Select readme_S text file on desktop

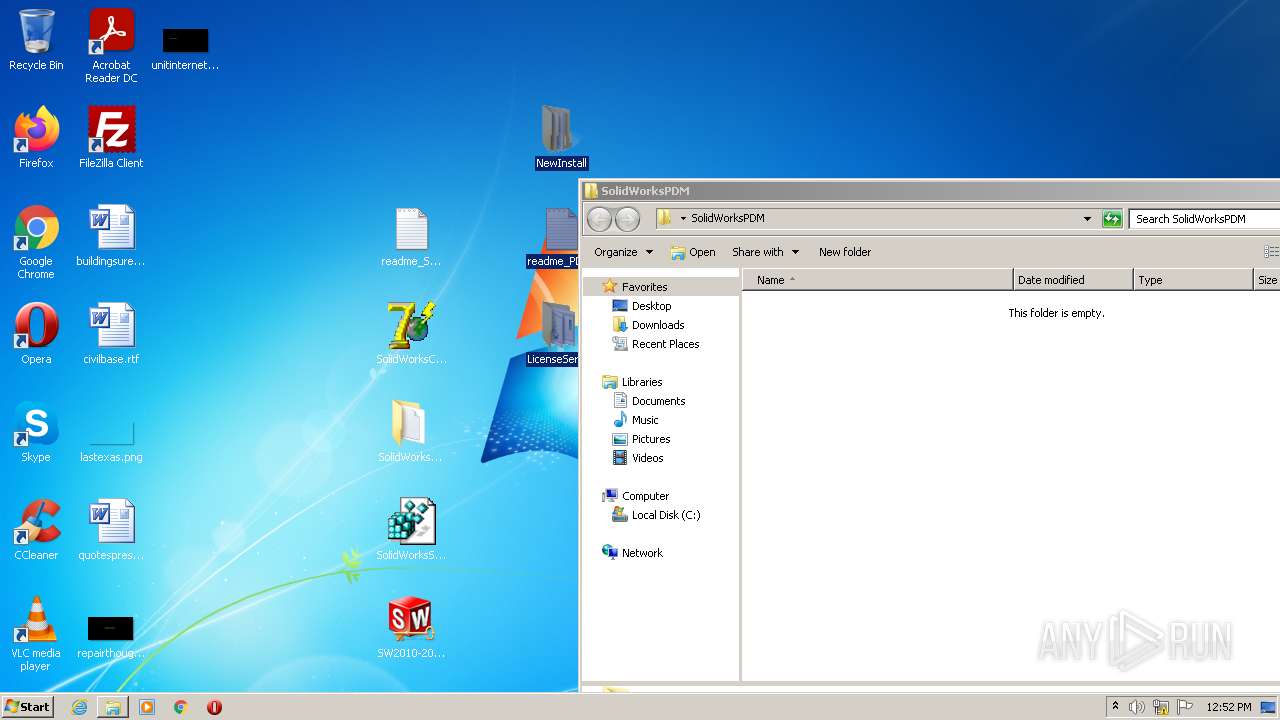click(x=411, y=237)
